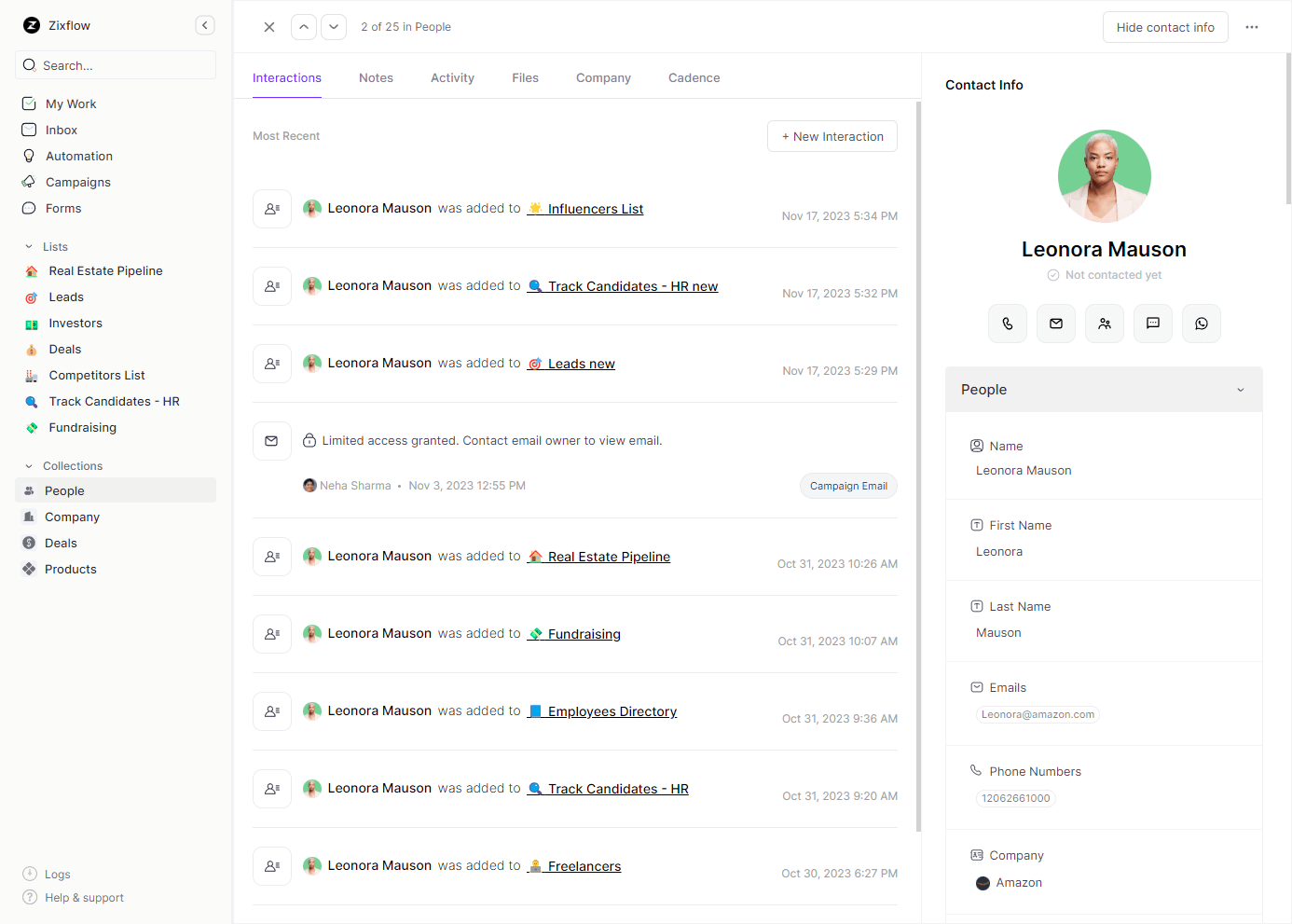
Task: Click inside the Search field
Action: 115,65
